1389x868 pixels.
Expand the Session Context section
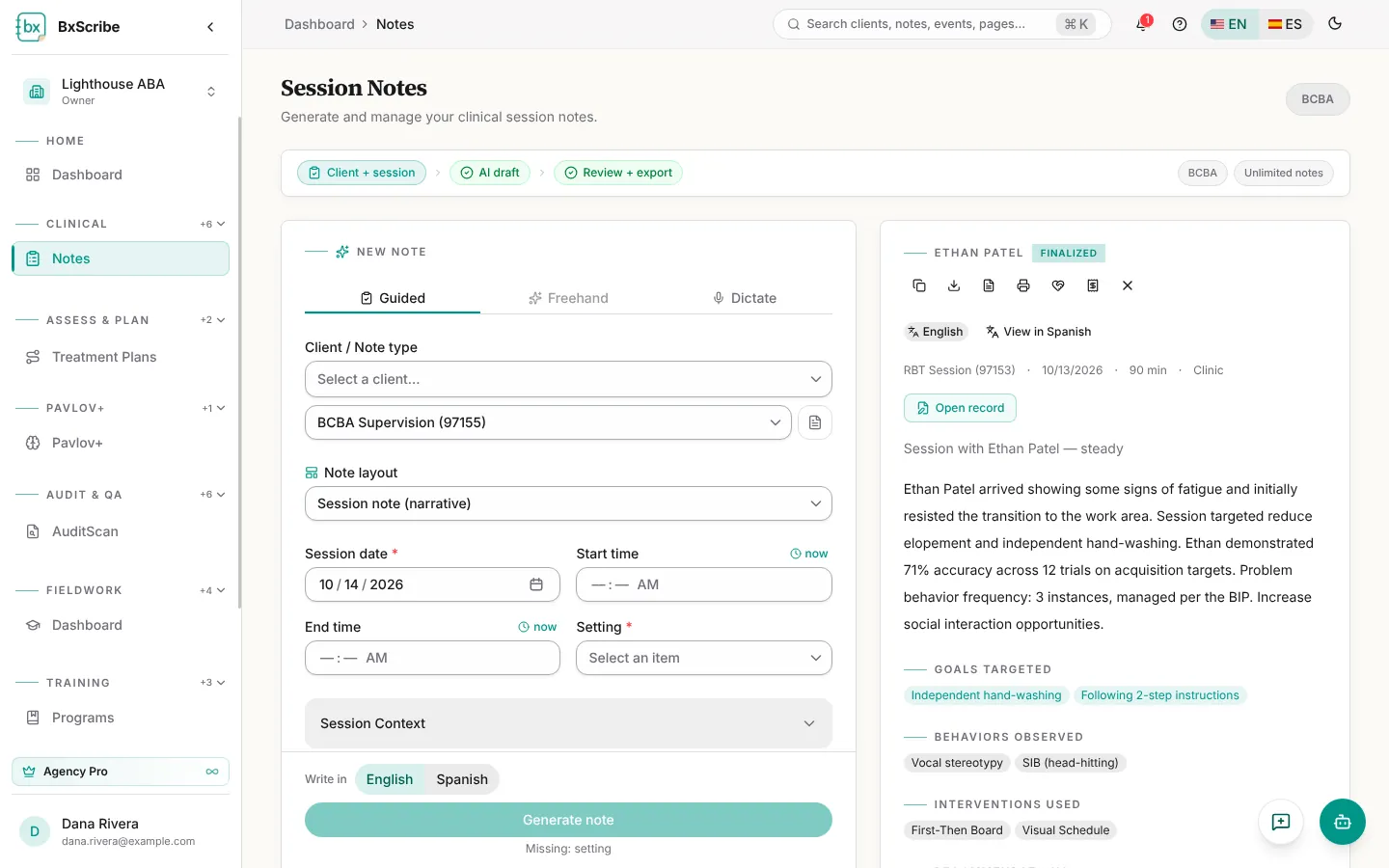click(568, 723)
